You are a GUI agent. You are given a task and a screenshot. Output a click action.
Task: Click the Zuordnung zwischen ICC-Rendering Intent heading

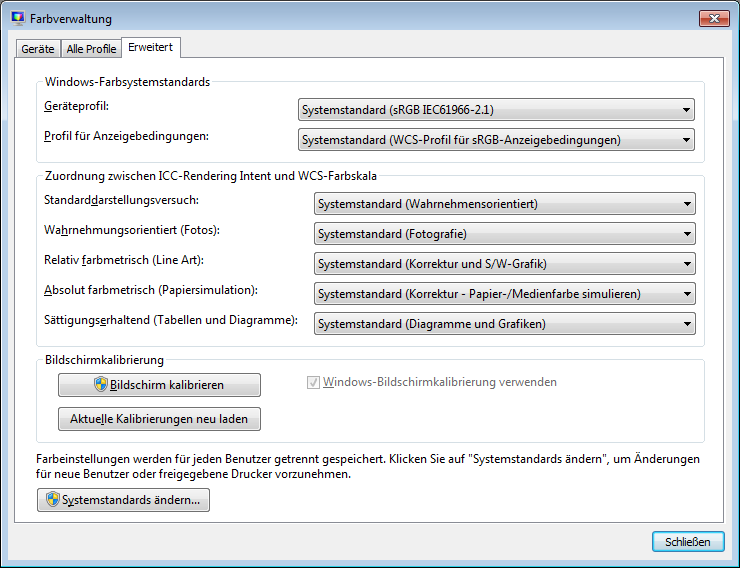click(211, 176)
